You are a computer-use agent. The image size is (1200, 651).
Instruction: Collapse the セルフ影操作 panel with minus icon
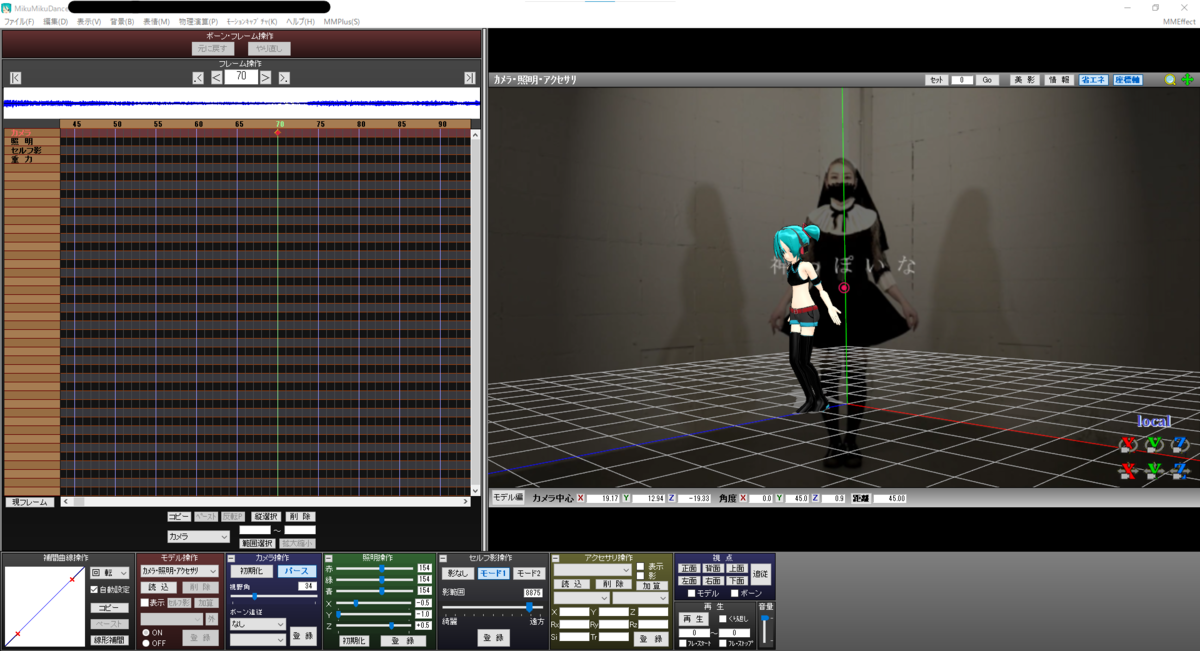click(x=443, y=558)
